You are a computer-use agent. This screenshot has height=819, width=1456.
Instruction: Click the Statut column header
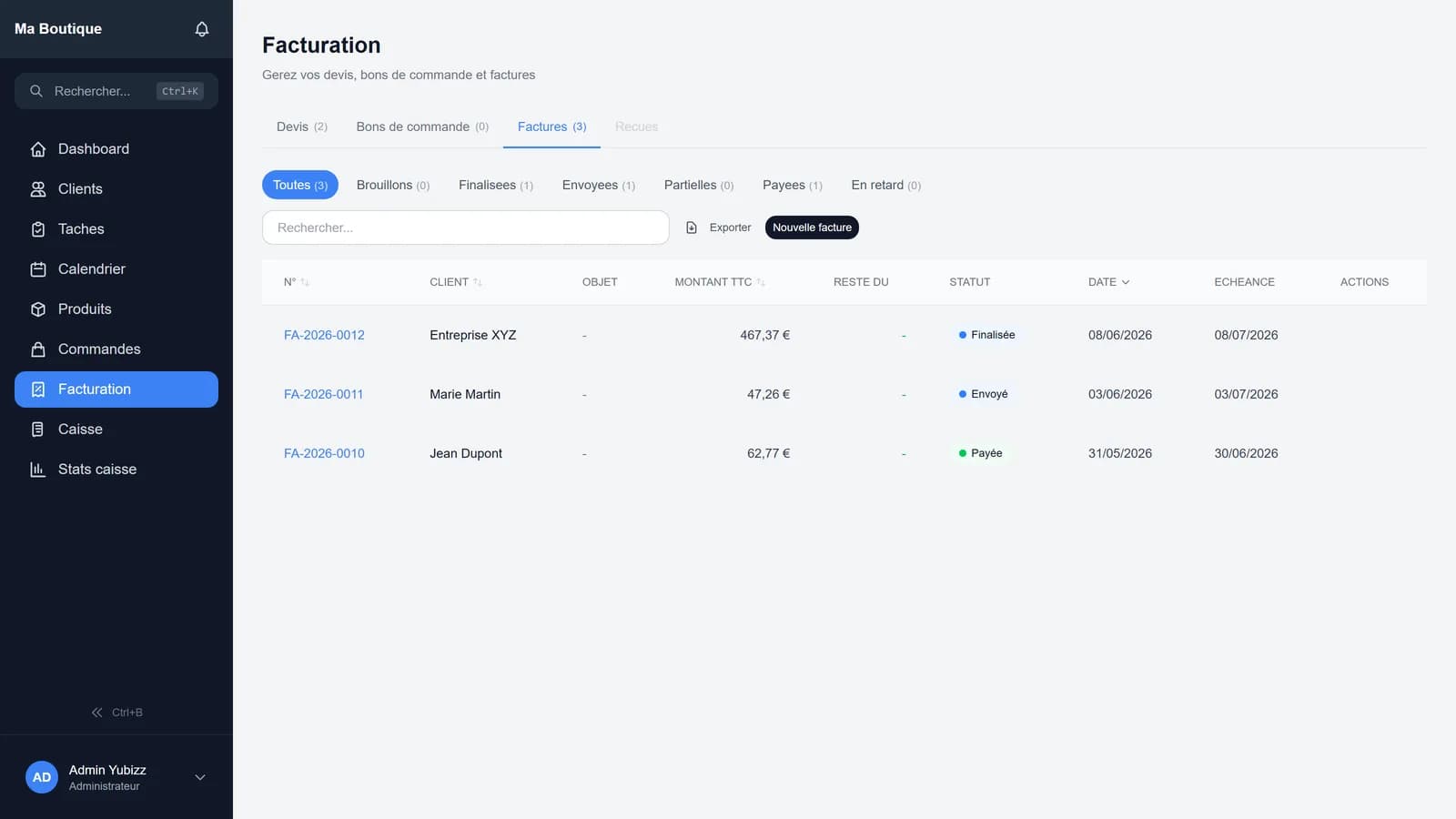(x=969, y=282)
